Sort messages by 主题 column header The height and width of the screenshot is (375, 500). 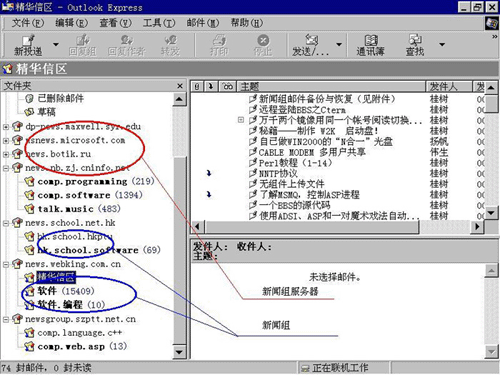coord(331,87)
